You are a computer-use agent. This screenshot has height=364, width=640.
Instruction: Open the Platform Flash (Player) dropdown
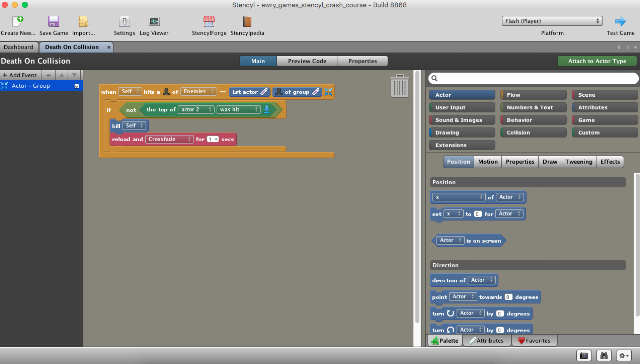click(x=552, y=21)
